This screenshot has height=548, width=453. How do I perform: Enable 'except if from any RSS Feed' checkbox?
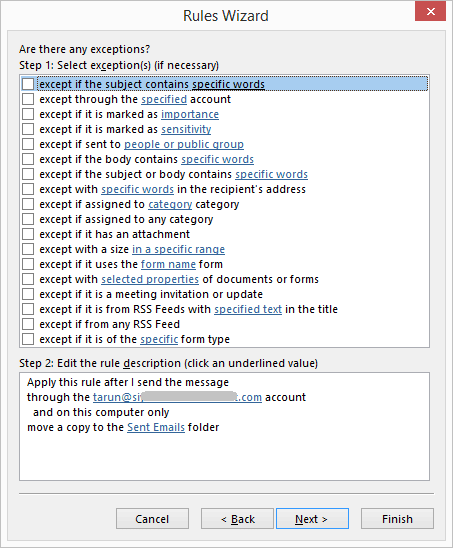(28, 324)
